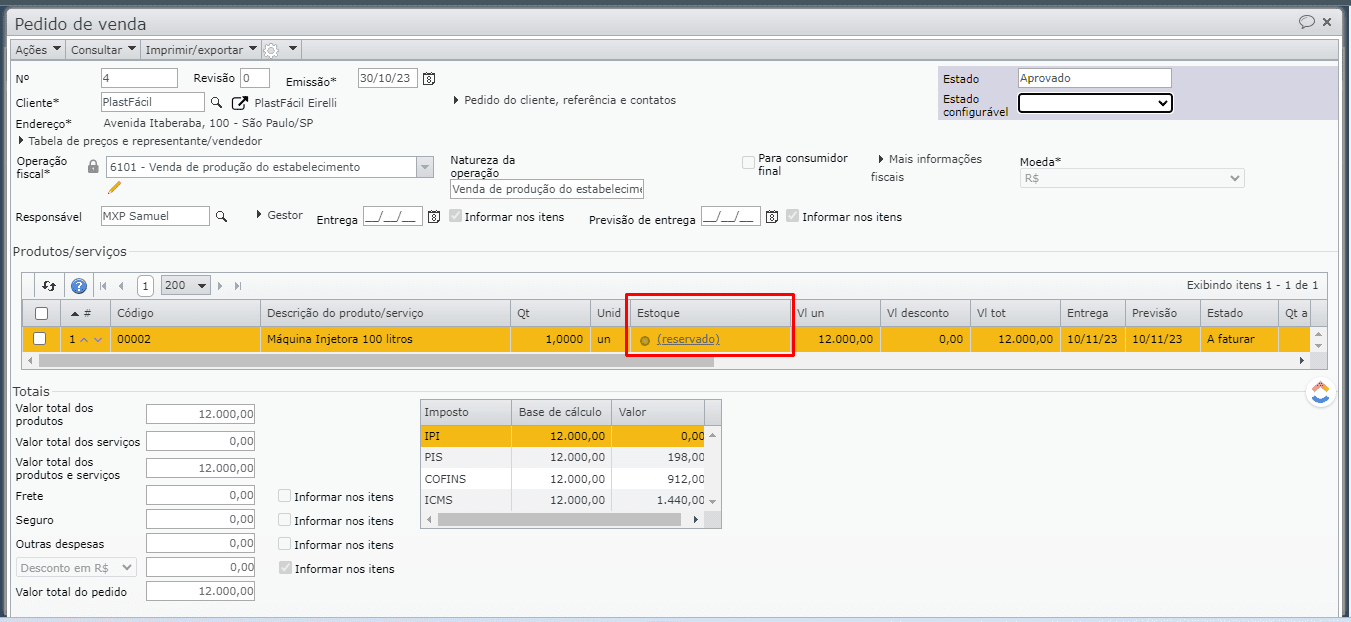Image resolution: width=1351 pixels, height=622 pixels.
Task: Click the Nº order number input field
Action: pos(139,78)
